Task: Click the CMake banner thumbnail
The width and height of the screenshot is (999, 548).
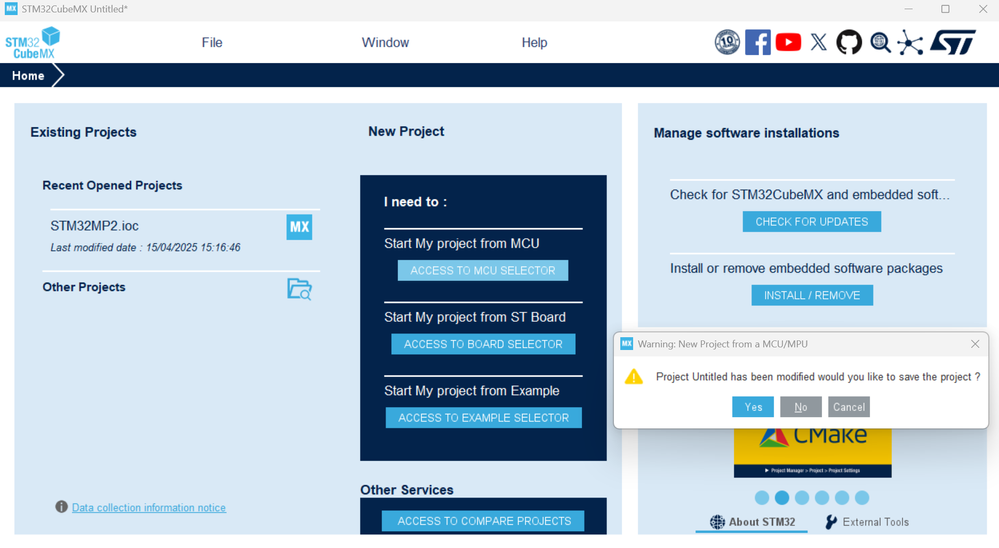Action: [x=812, y=452]
